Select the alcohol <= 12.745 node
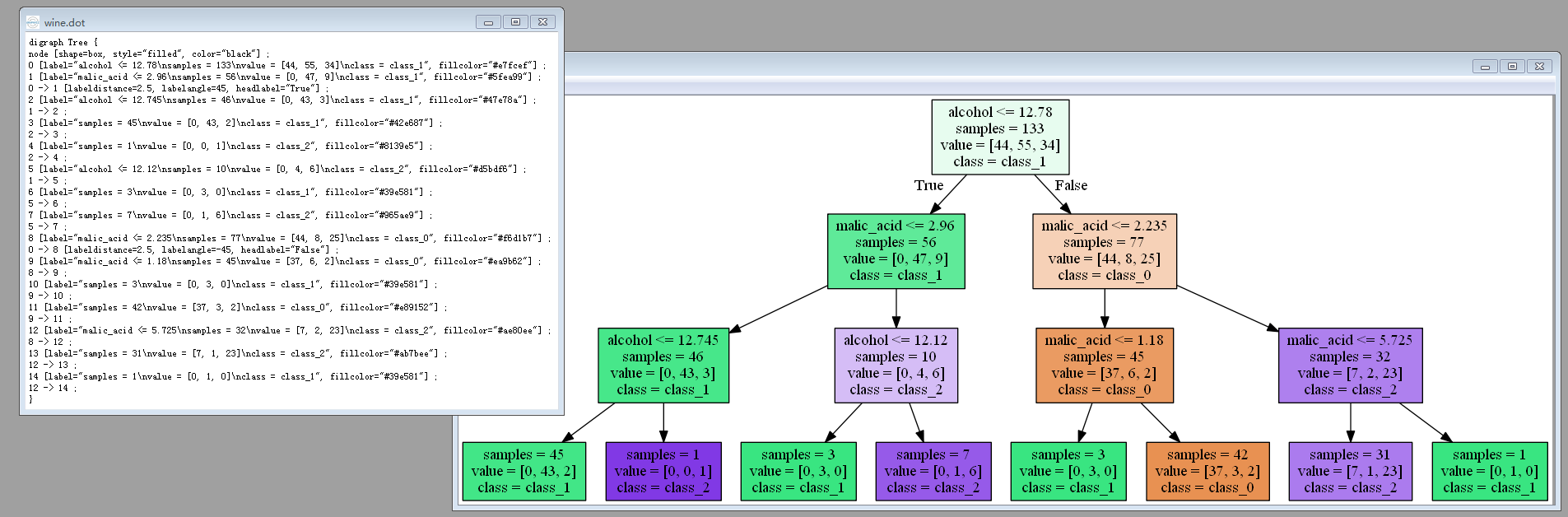Screen dimensions: 1568x517 pos(663,366)
